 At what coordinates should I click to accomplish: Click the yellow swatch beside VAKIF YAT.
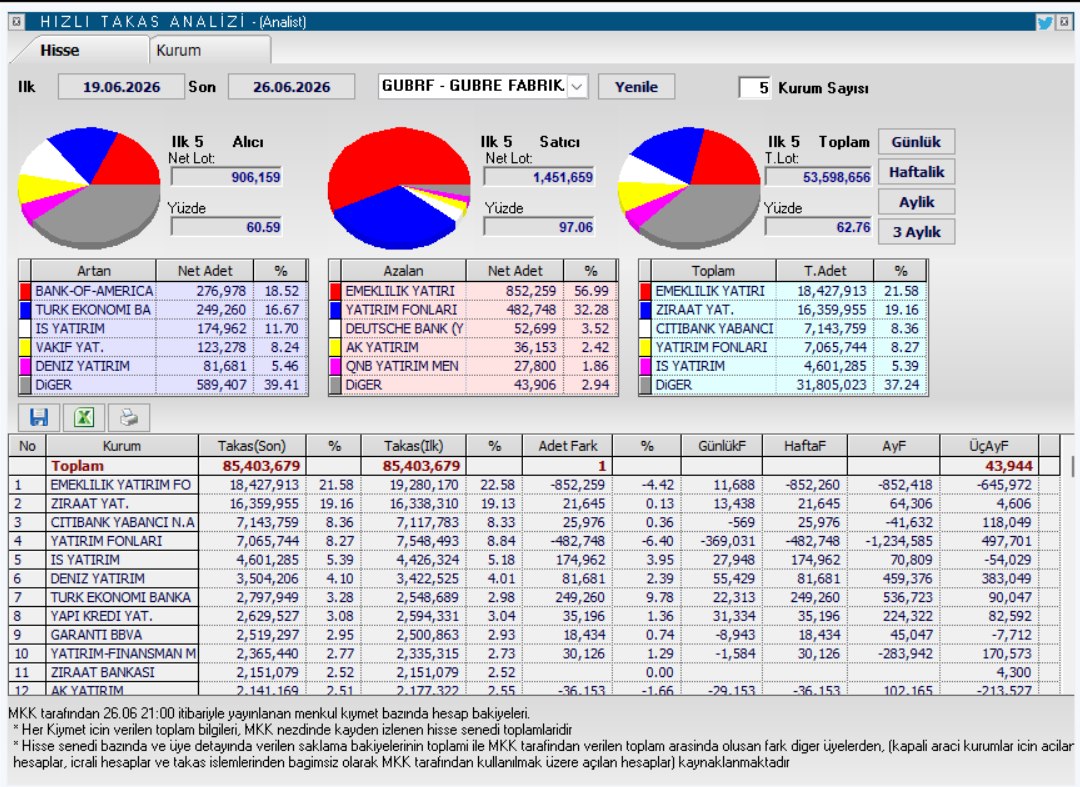(x=25, y=347)
